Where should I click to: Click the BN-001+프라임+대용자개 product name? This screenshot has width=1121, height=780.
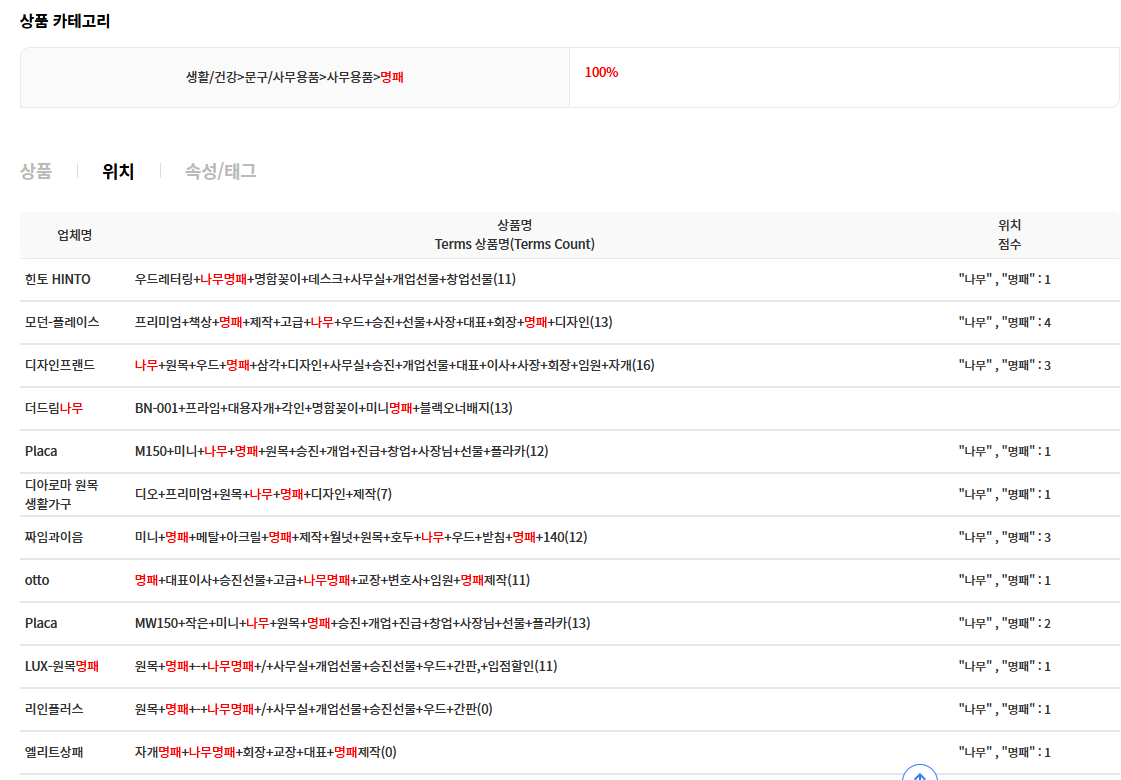[324, 408]
